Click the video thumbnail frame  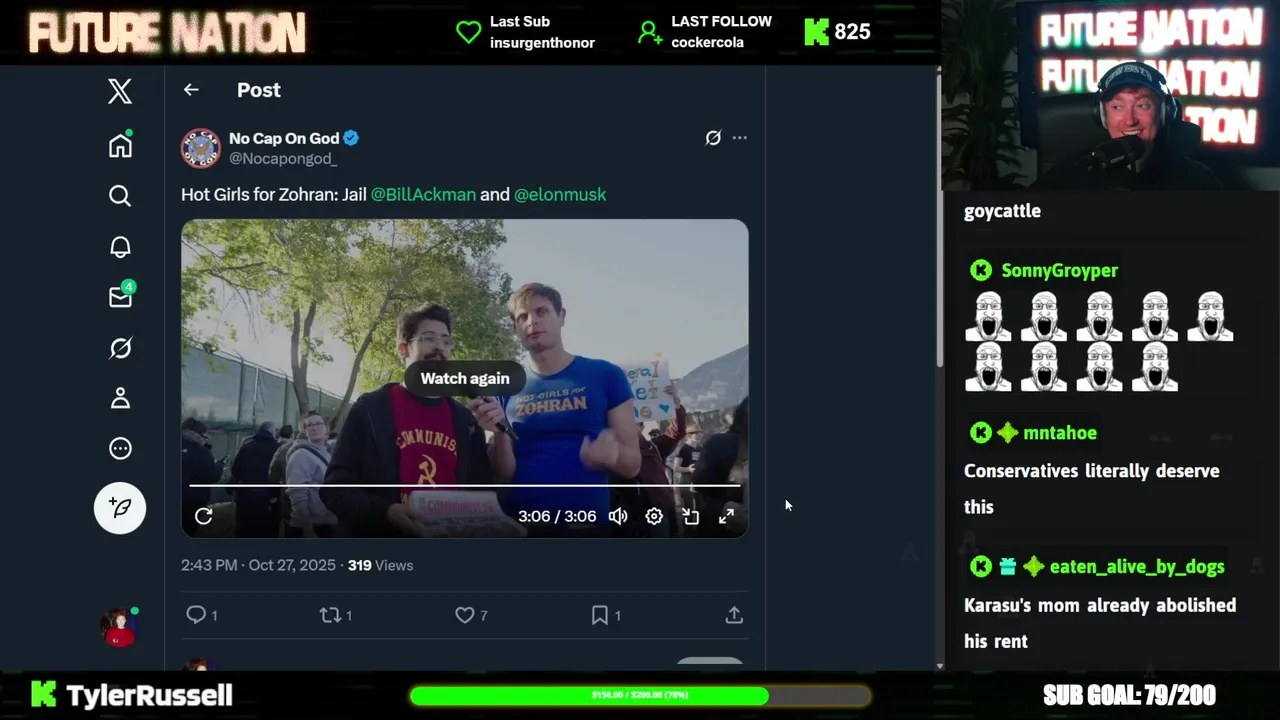point(465,378)
